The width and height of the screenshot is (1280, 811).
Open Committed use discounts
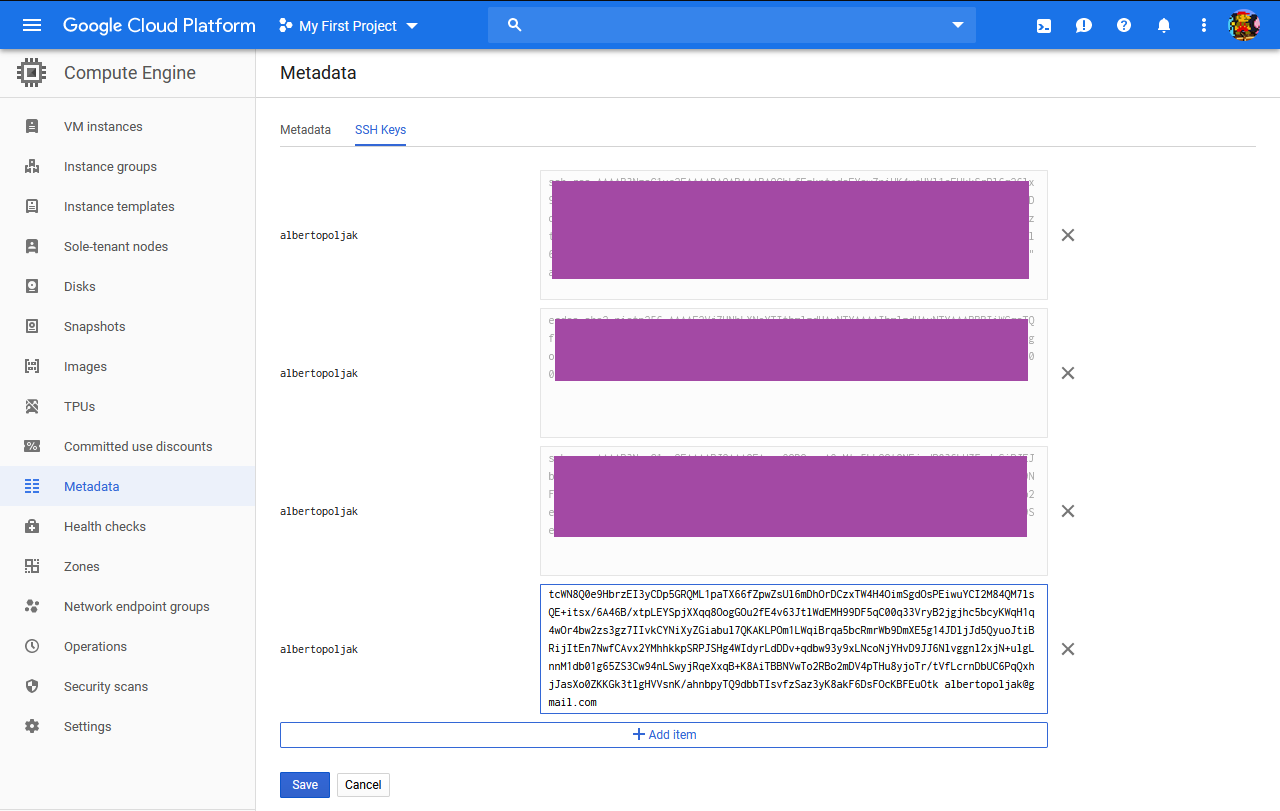point(138,447)
